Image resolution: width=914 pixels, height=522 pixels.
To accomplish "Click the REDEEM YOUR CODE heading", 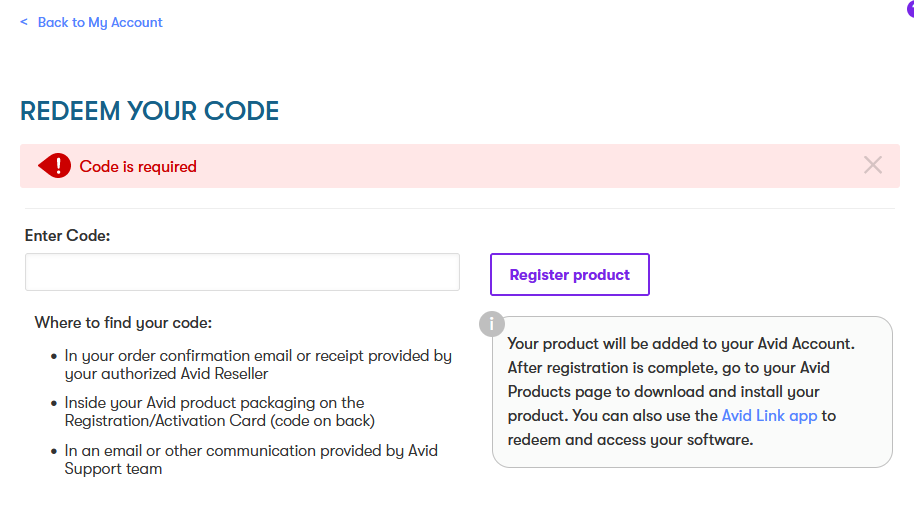I will [150, 111].
